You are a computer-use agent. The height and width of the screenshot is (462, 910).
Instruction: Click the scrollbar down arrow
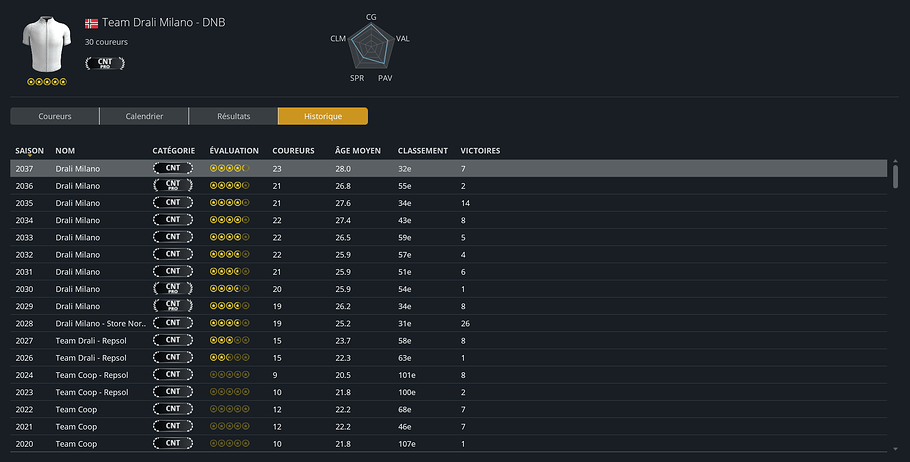tap(895, 449)
